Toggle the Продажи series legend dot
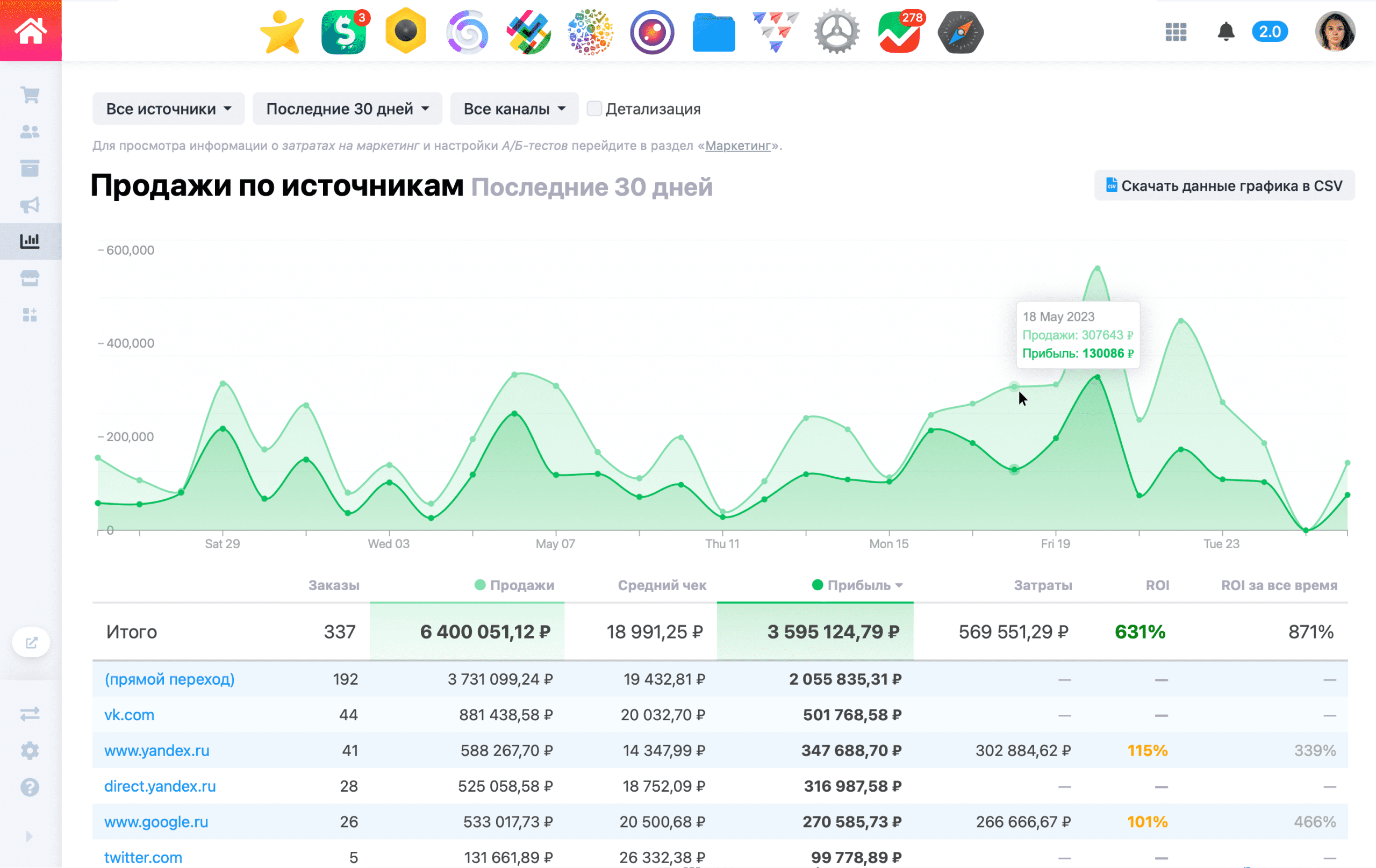 pos(480,585)
